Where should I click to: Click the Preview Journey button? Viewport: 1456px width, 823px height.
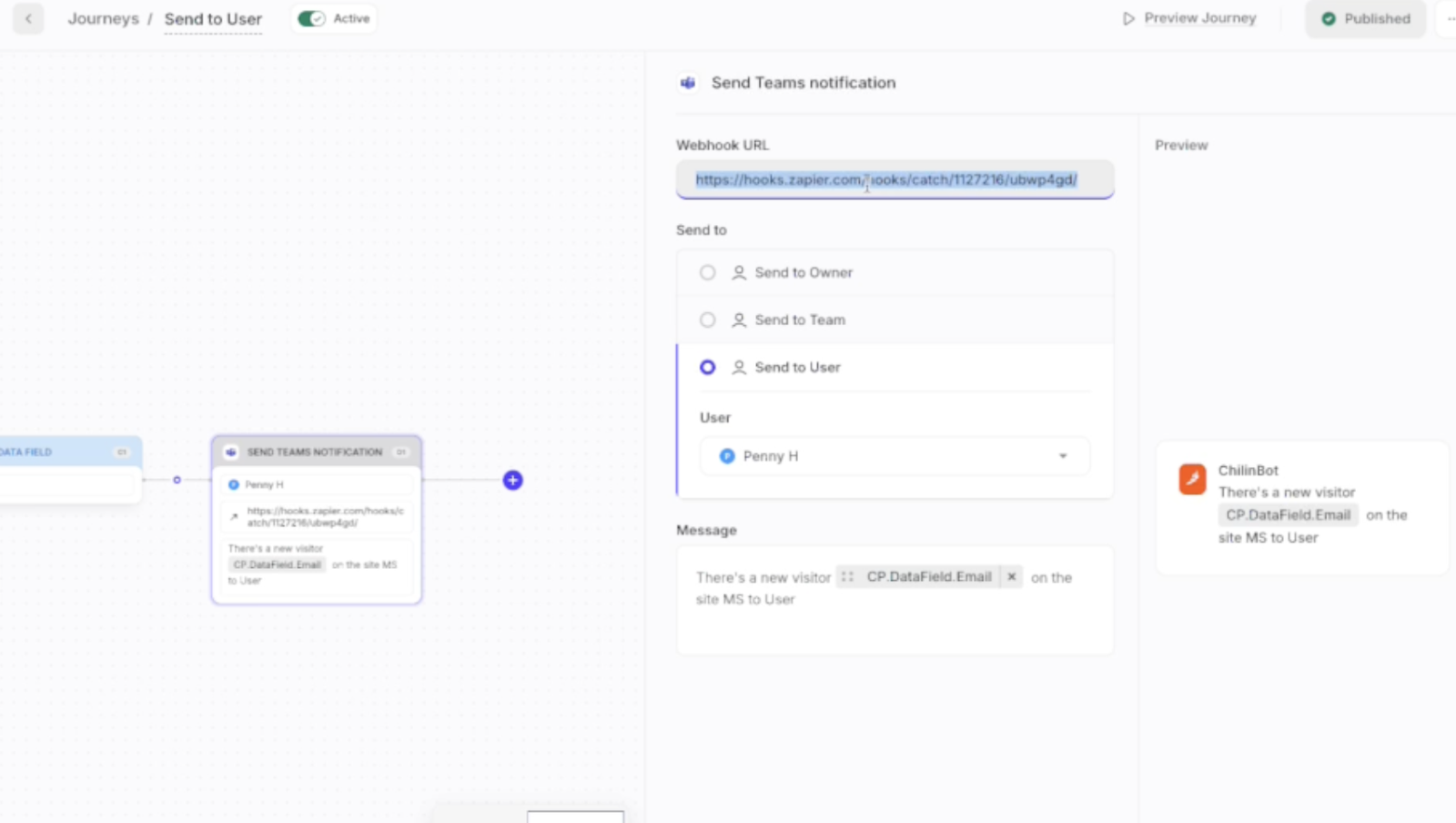pos(1189,18)
